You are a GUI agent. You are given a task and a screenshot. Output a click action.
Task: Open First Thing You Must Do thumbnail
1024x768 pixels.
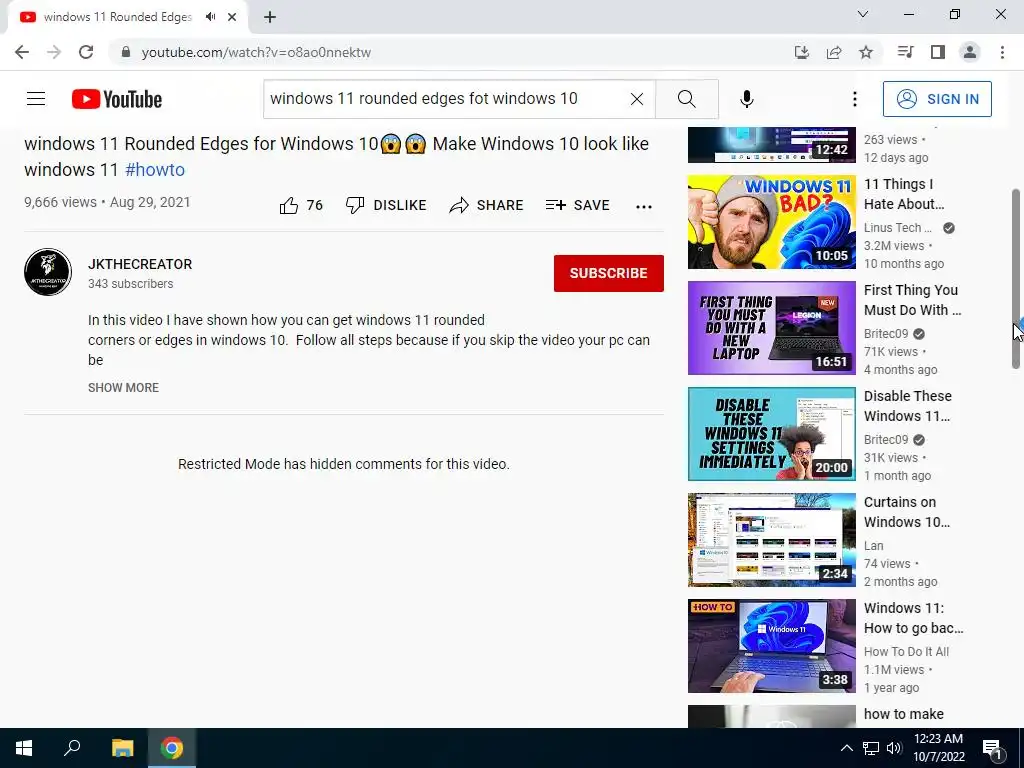tap(771, 328)
